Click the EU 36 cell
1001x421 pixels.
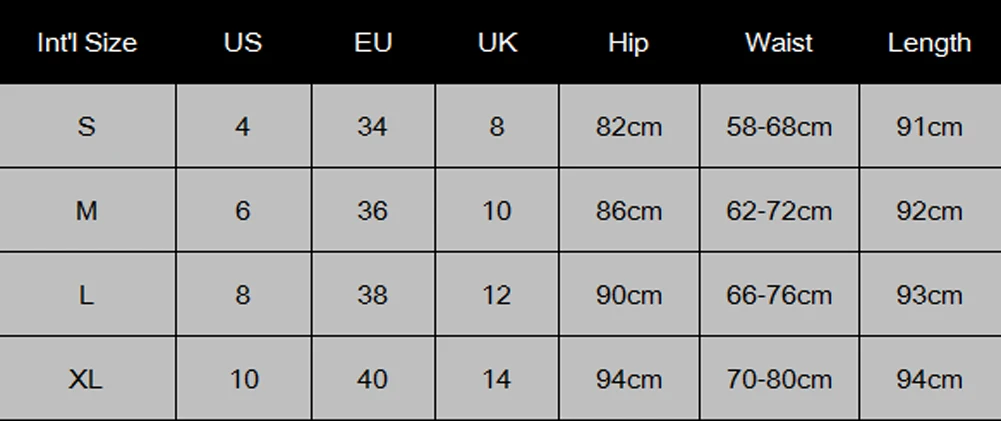pyautogui.click(x=372, y=211)
